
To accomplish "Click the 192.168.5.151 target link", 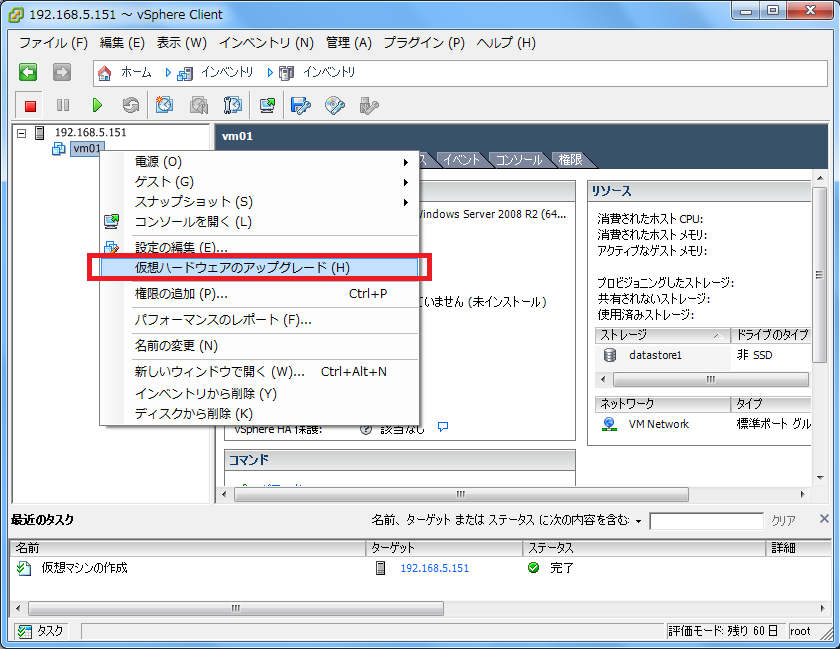I will pos(434,568).
